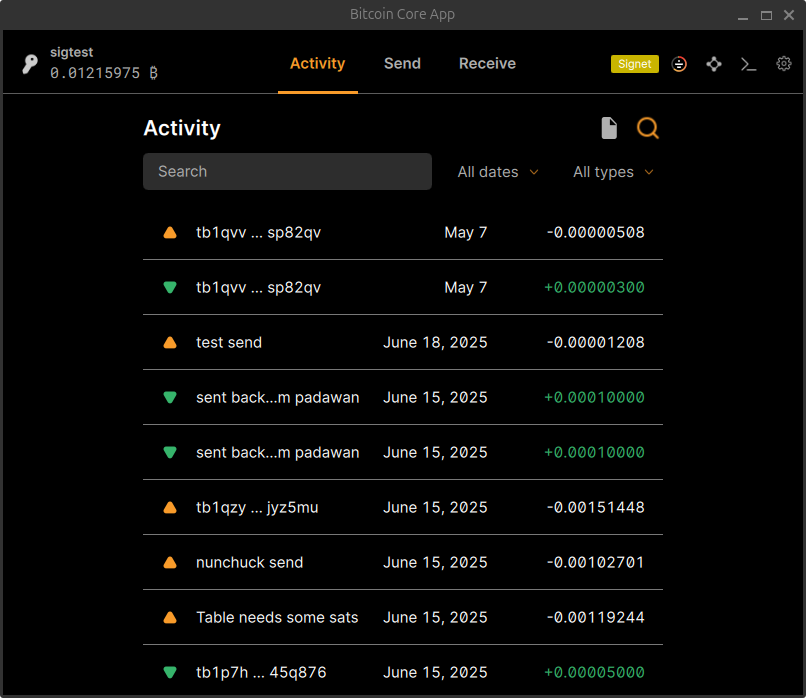Open the sigtest wallet key icon

click(30, 64)
